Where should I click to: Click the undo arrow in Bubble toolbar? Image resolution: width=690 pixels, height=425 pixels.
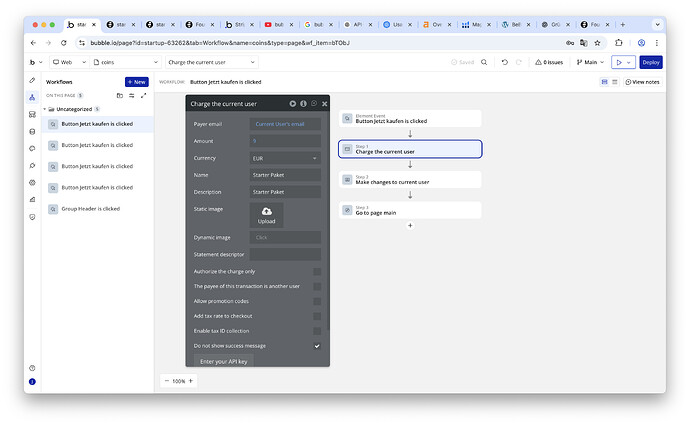pyautogui.click(x=505, y=62)
